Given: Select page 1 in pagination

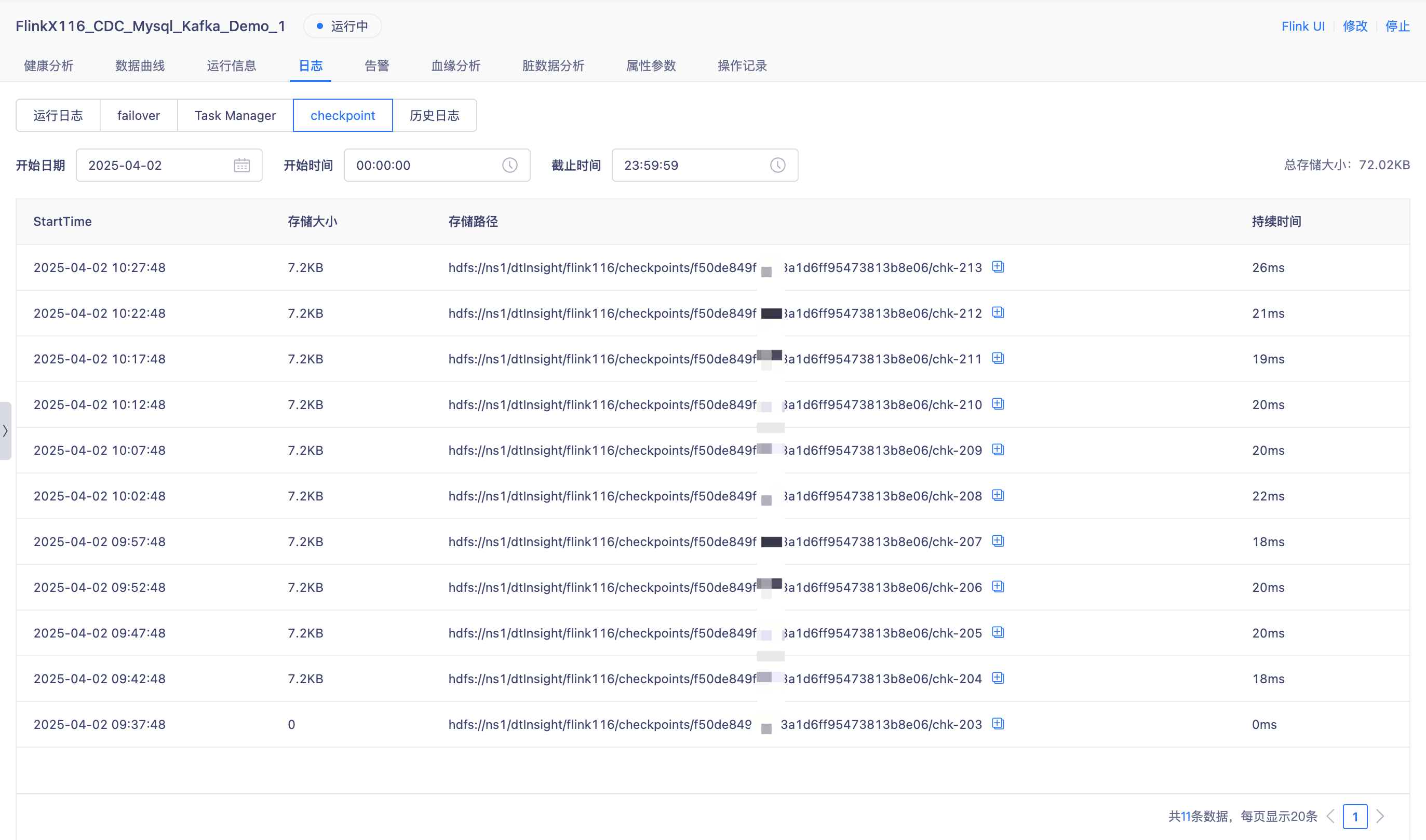Looking at the screenshot, I should tap(1355, 816).
